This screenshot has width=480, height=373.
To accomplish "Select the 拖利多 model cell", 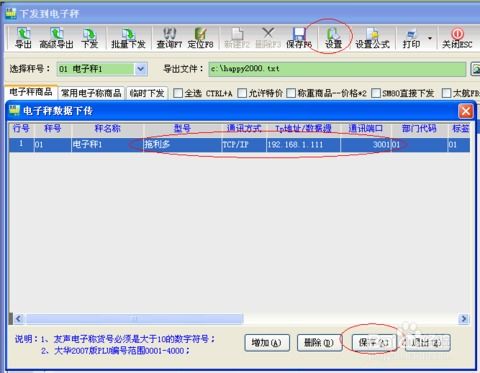I will [x=182, y=145].
